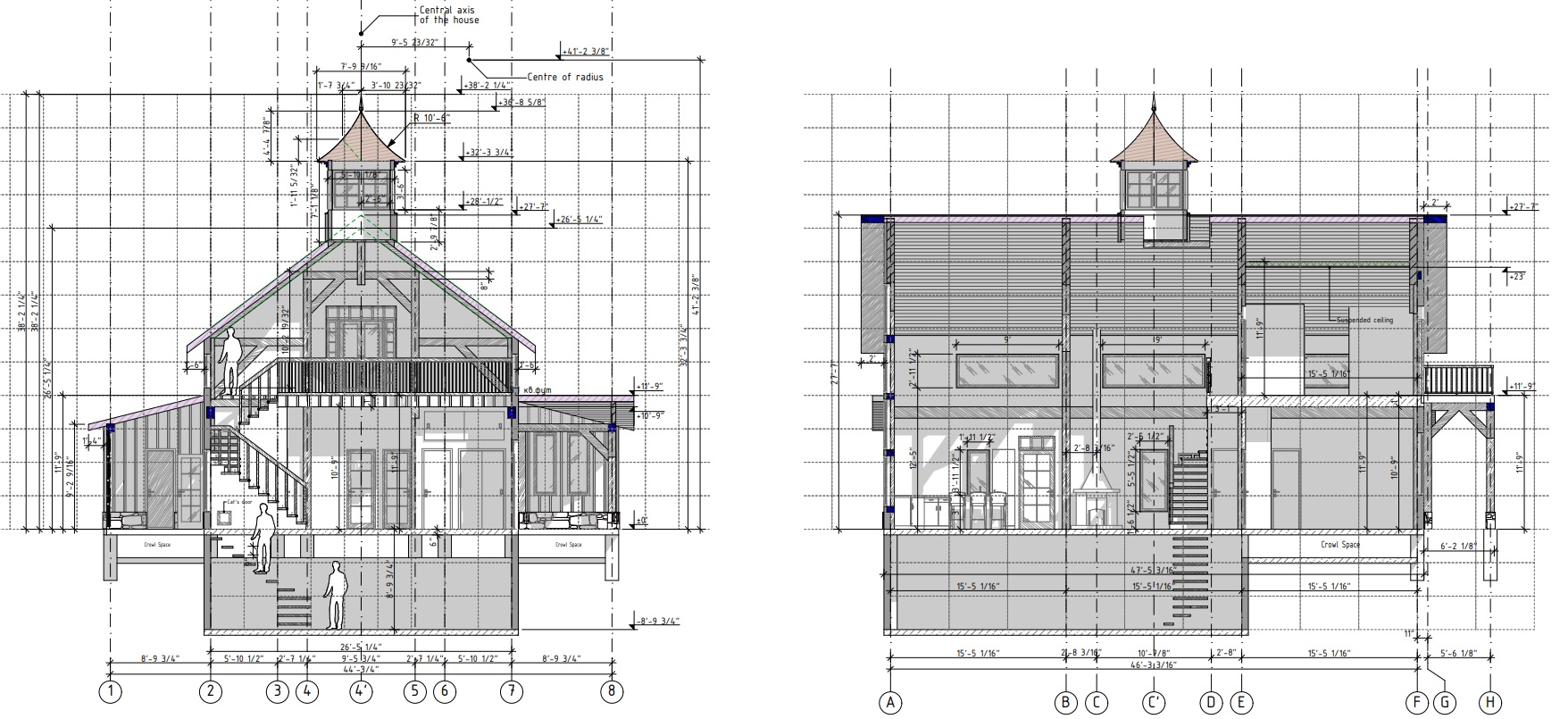Click the 46'-3 3/16" overall length dimension

pos(1154,665)
